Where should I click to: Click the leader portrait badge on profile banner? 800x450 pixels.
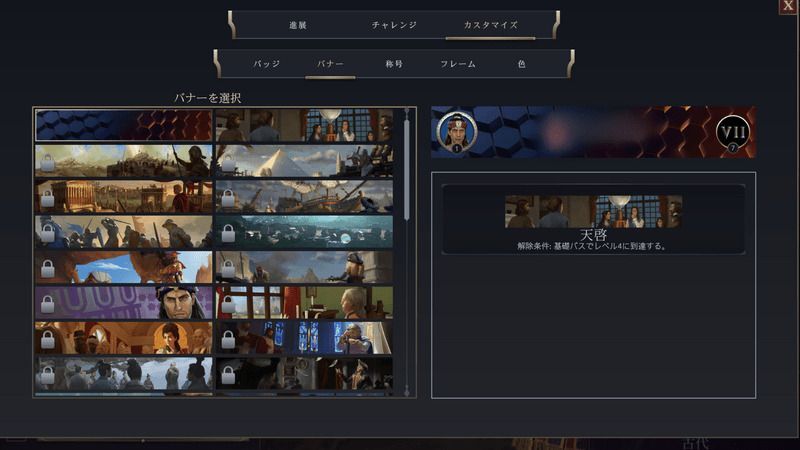click(x=456, y=131)
